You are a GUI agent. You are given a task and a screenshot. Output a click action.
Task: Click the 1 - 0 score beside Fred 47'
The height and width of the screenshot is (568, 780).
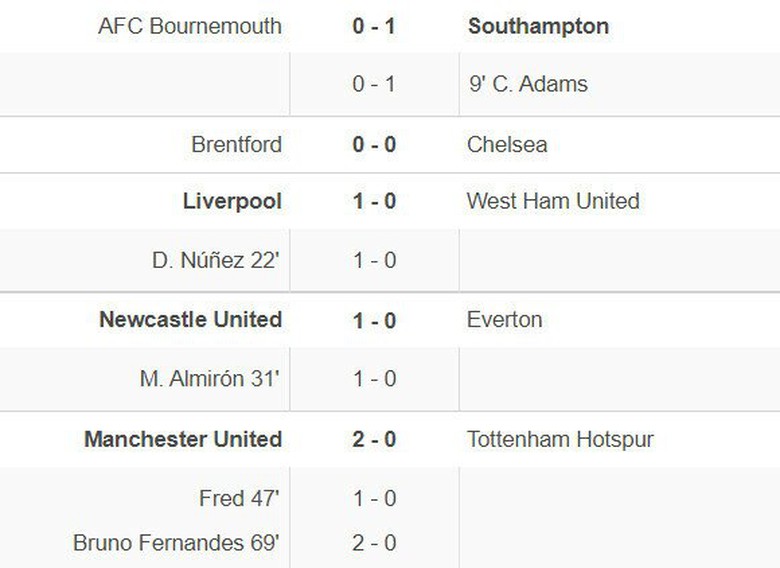tap(374, 498)
